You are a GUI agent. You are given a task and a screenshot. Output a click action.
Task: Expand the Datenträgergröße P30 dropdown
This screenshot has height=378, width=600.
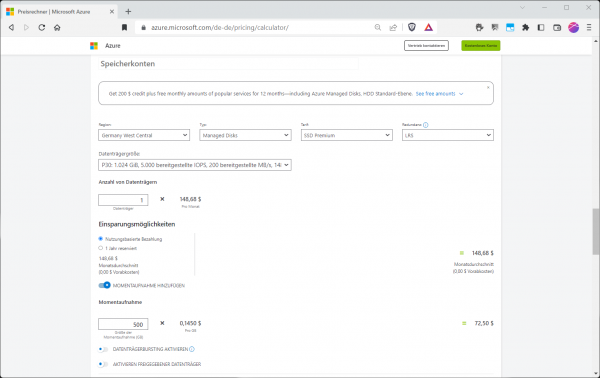pyautogui.click(x=195, y=165)
